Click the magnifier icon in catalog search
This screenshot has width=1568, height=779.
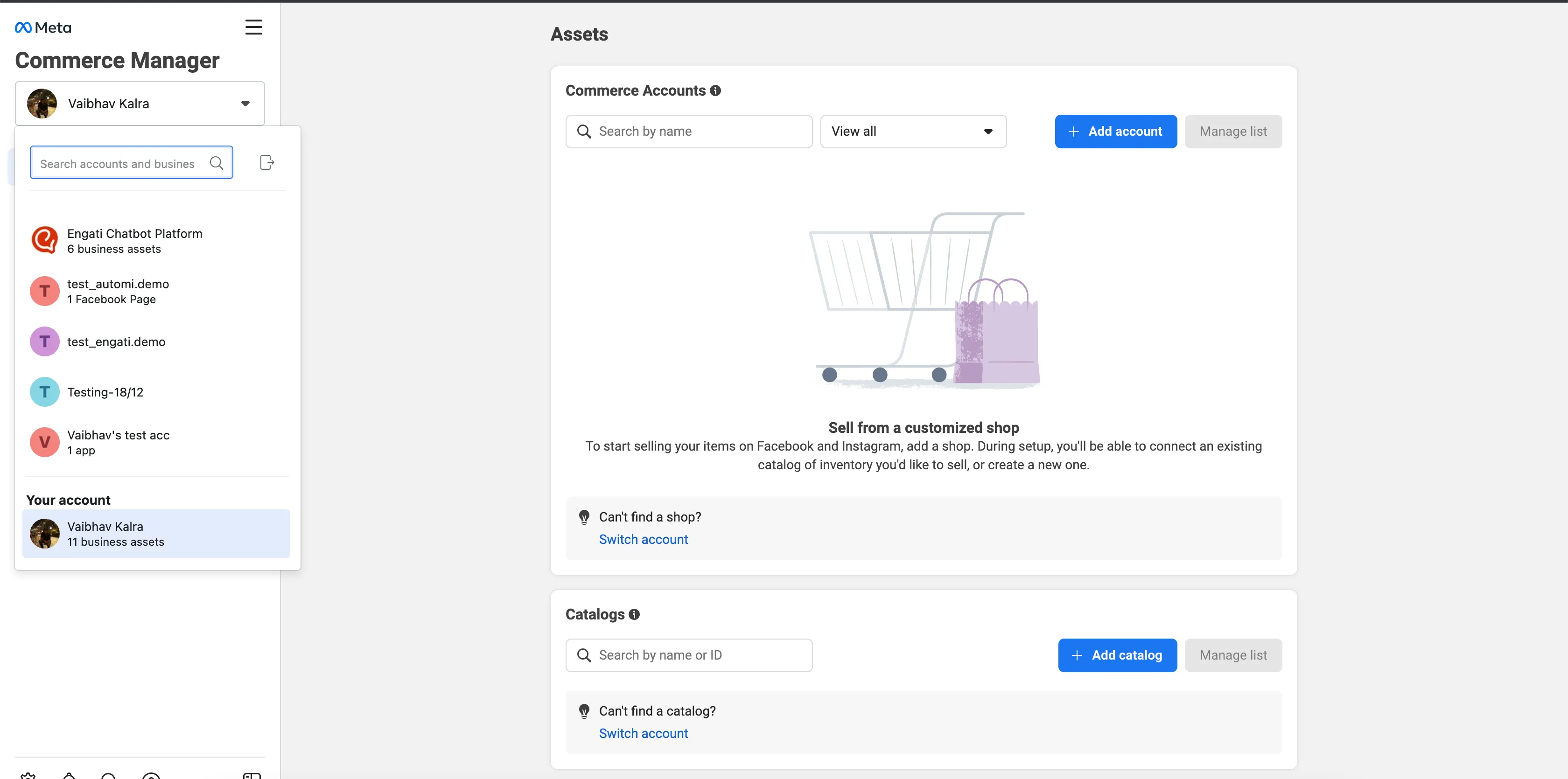point(584,655)
